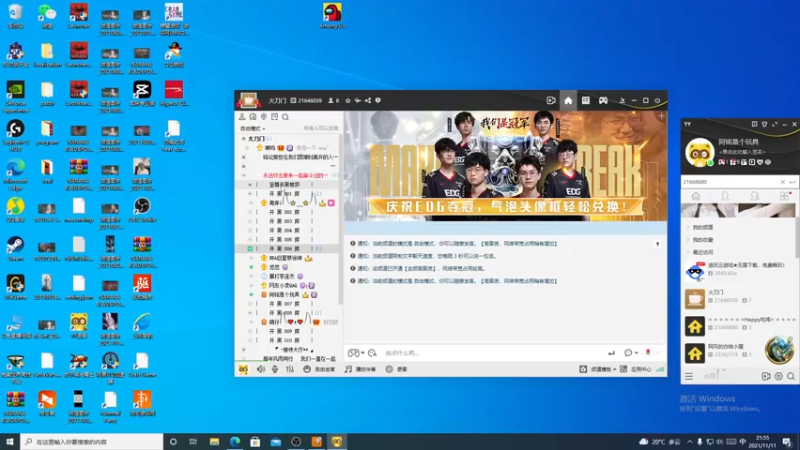The image size is (800, 450).
Task: Open the member list person icon above channel tree
Action: [242, 117]
